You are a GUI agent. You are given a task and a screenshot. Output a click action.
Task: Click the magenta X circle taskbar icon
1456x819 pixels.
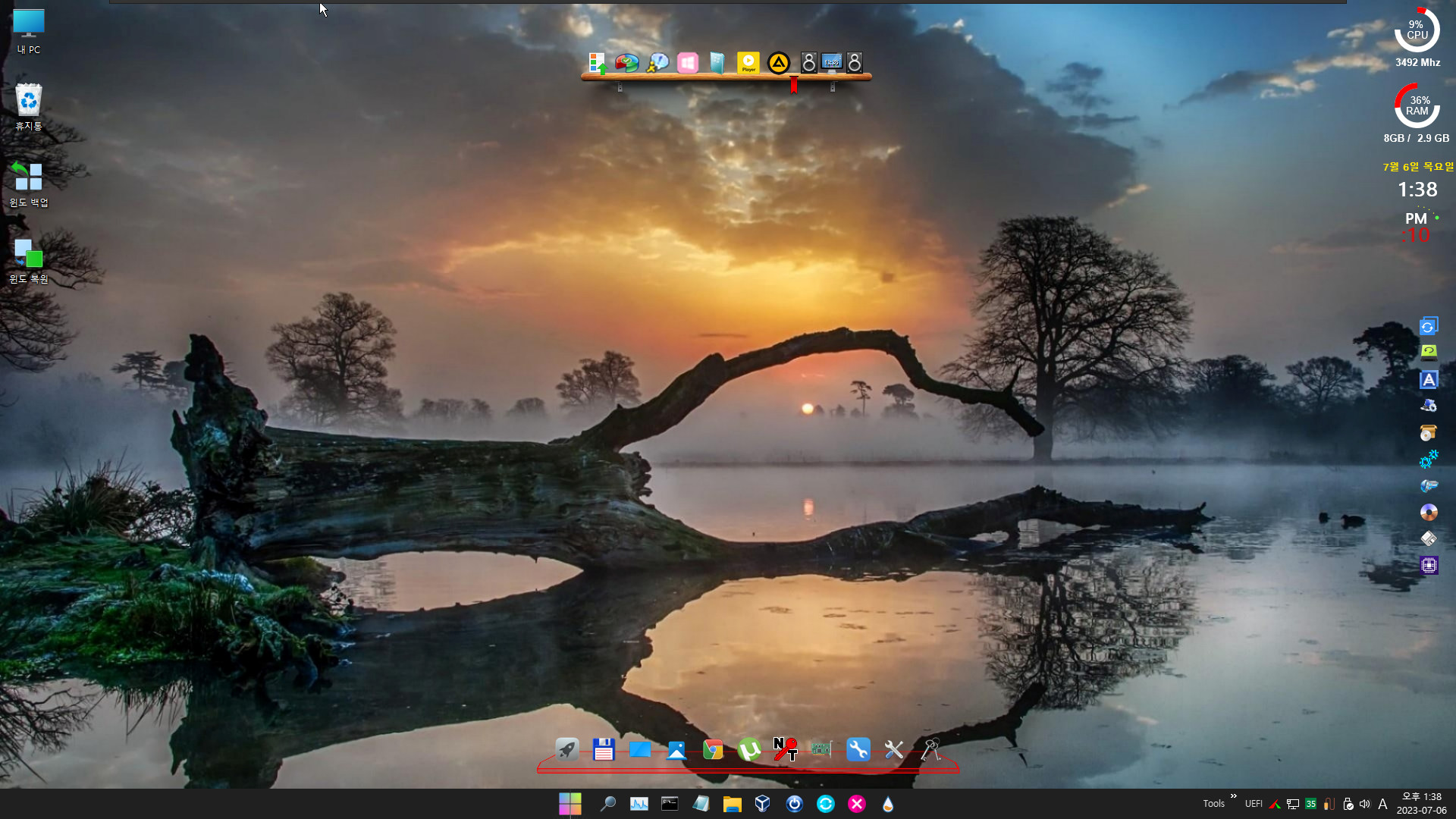[857, 804]
